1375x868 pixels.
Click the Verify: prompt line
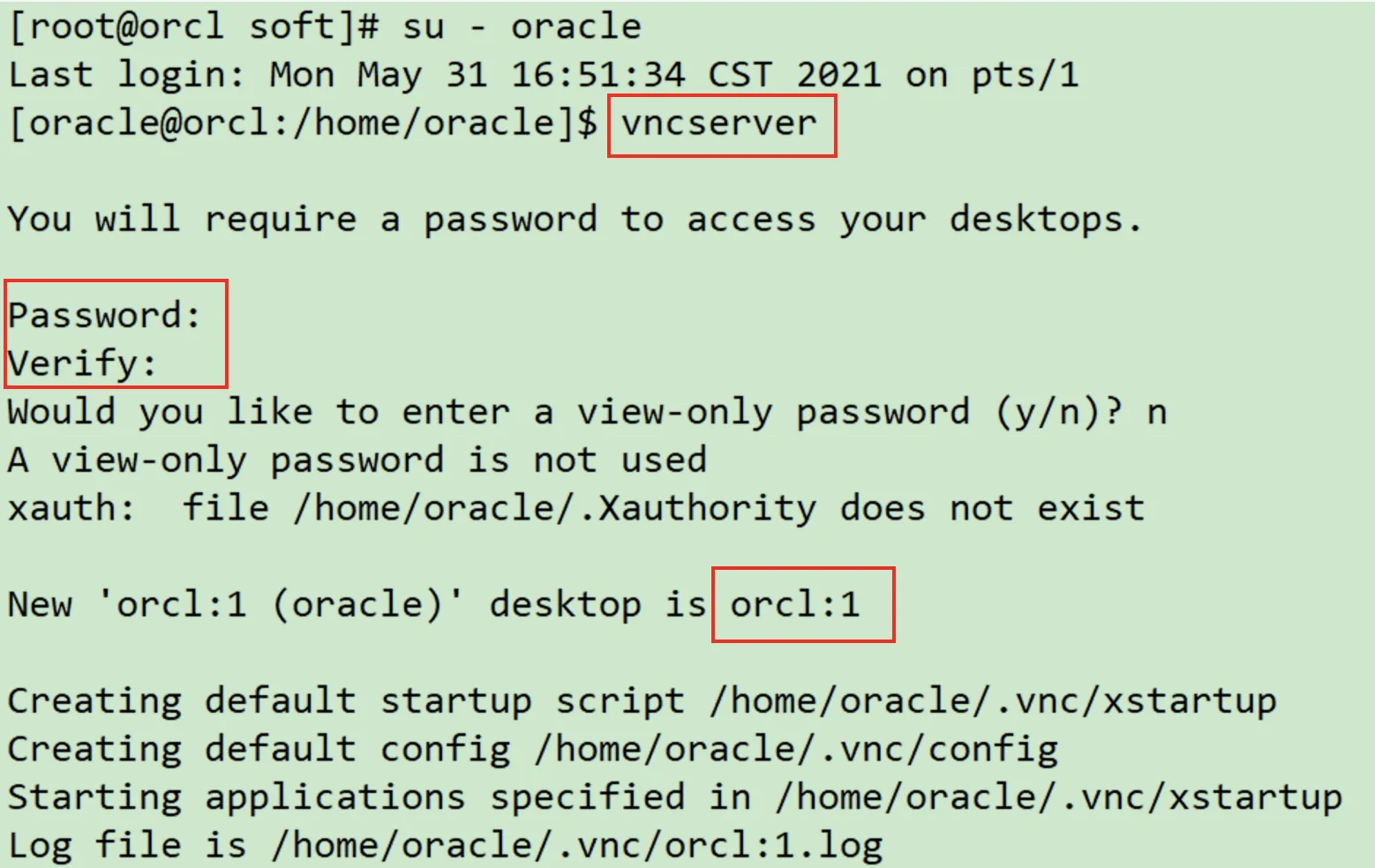coord(83,363)
